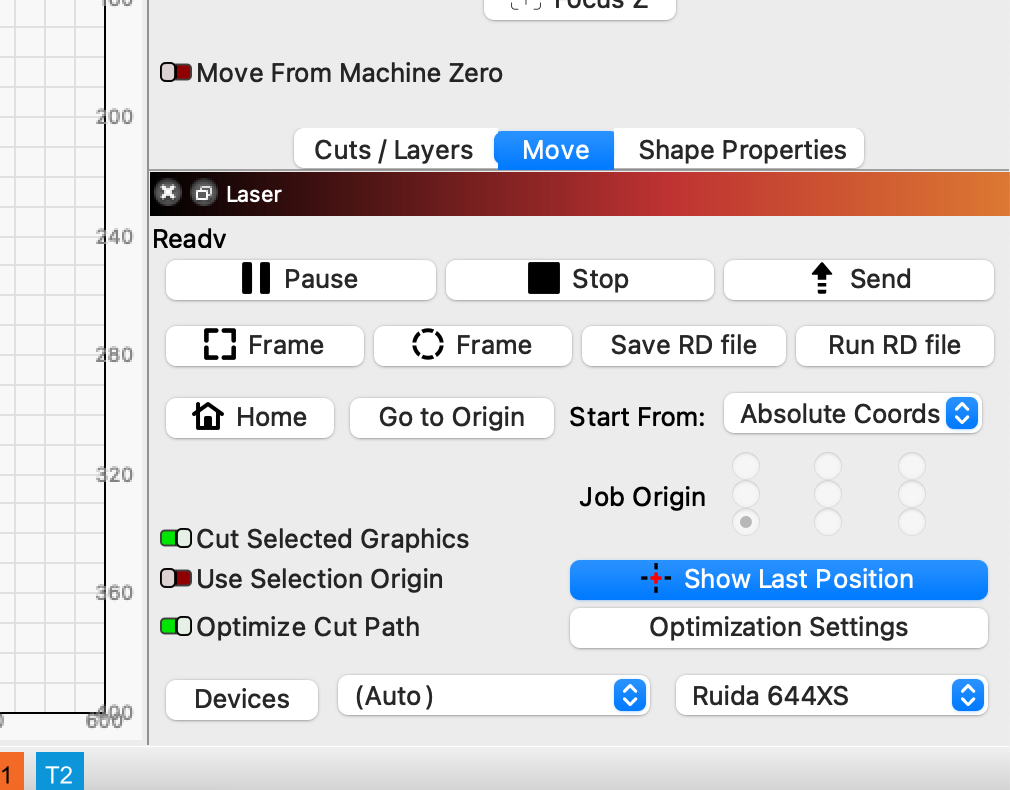Show the laser's last position
This screenshot has height=790, width=1010.
(778, 579)
